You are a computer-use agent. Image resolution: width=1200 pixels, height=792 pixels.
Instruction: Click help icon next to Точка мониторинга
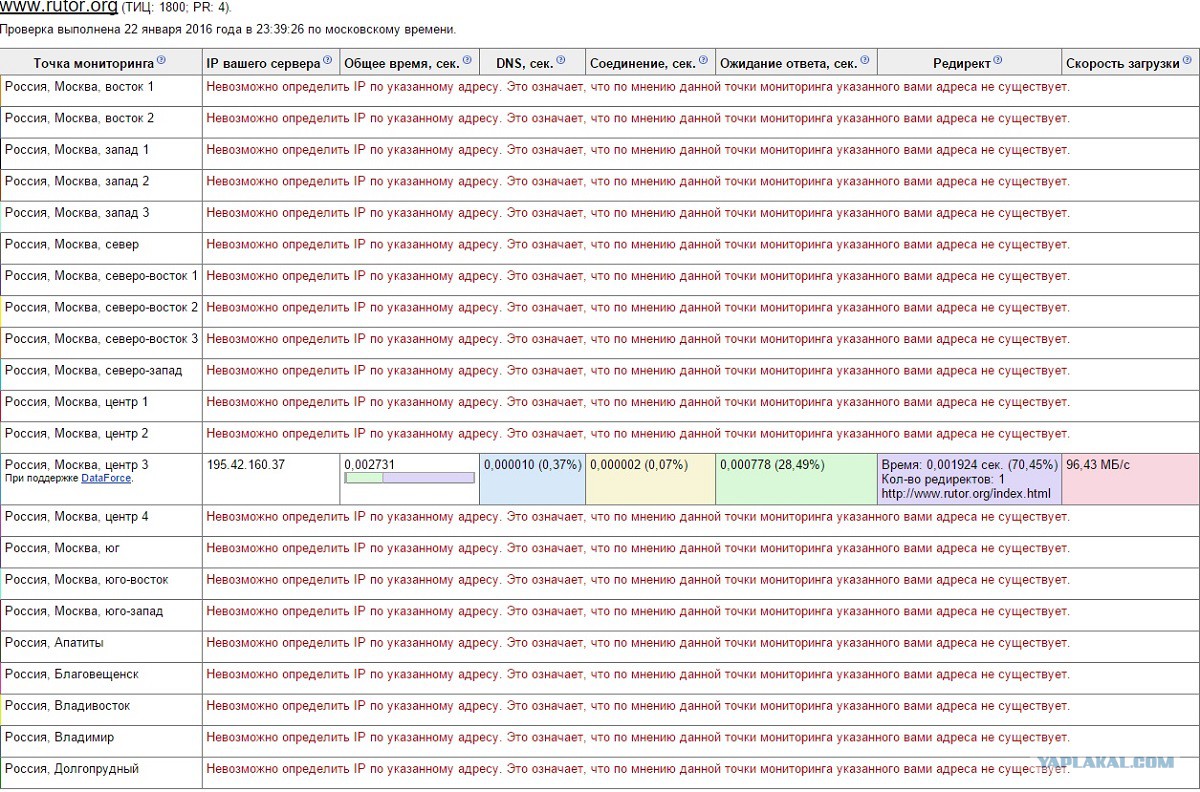(161, 61)
